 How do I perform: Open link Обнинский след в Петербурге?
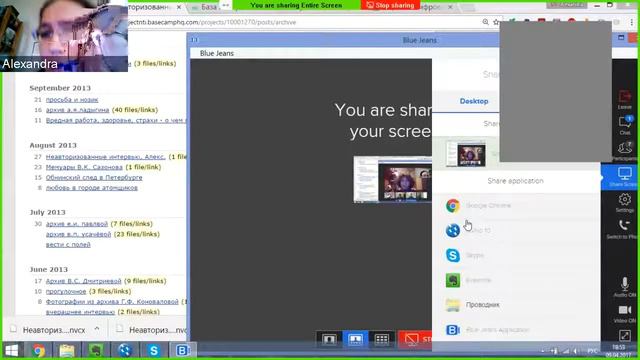click(94, 178)
